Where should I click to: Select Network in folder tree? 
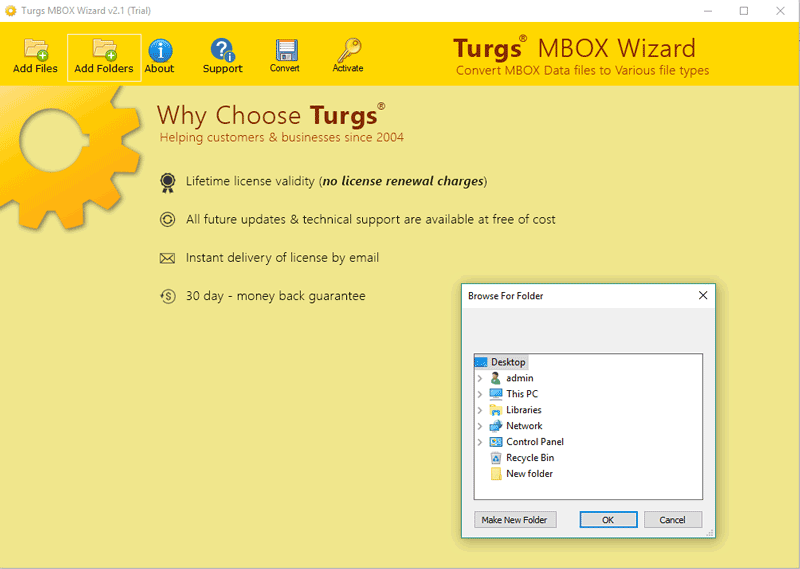524,426
